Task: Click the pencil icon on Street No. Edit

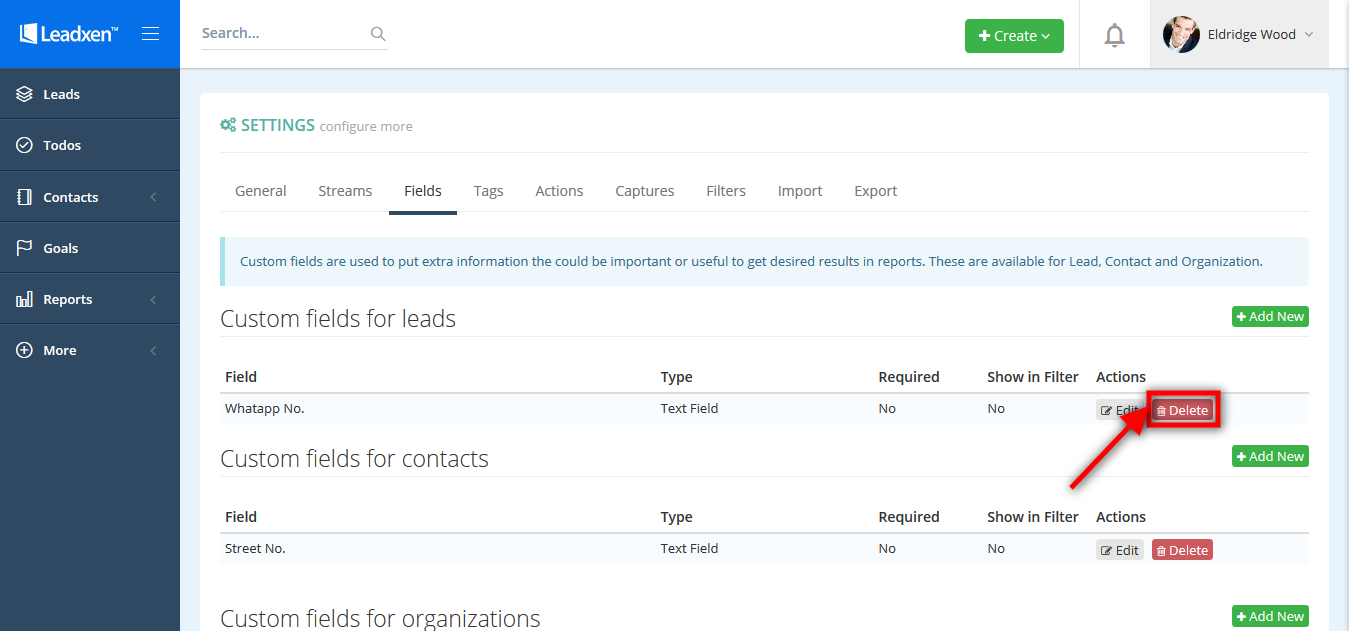Action: [1107, 551]
